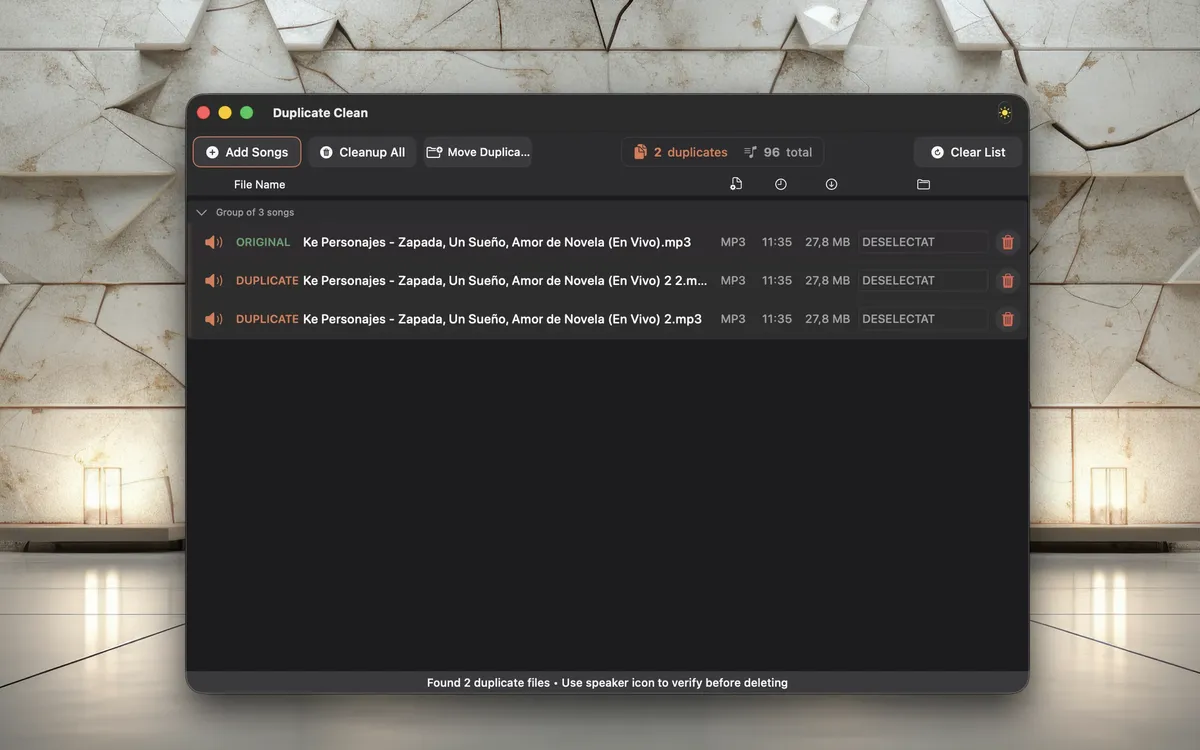Click speaker icon on last duplicate row

pos(213,319)
